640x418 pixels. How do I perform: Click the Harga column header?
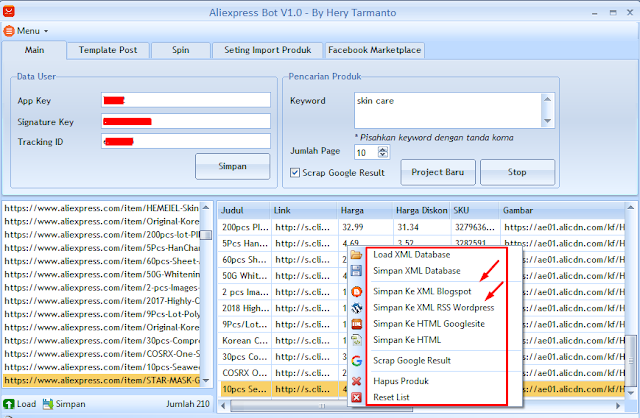(x=365, y=211)
